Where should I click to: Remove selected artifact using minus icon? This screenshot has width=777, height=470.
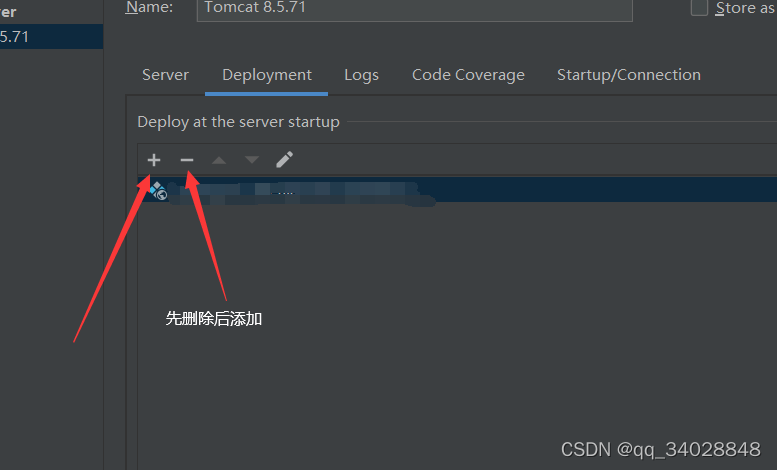coord(187,160)
